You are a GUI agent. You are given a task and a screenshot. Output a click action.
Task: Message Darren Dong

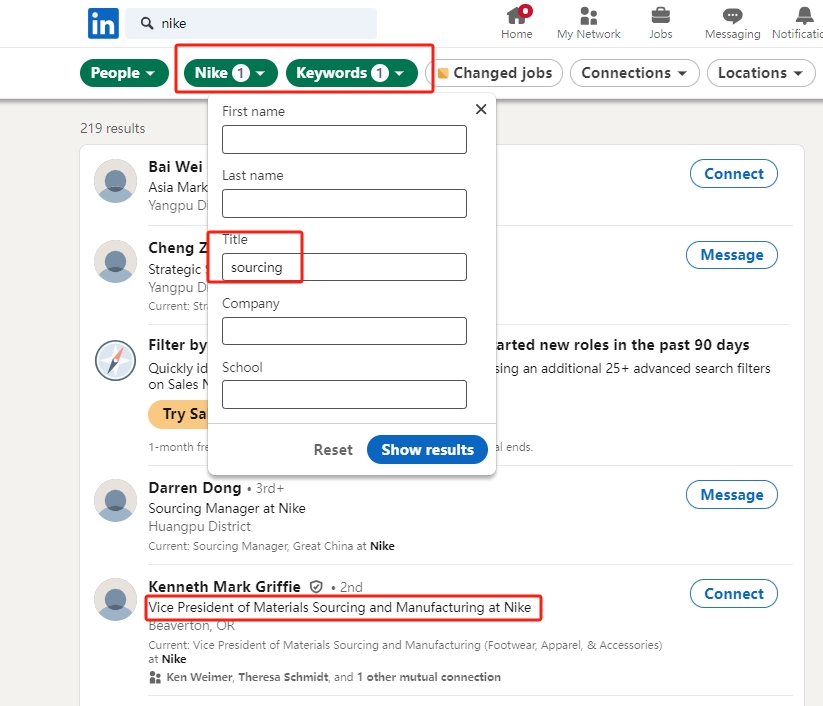pos(732,494)
